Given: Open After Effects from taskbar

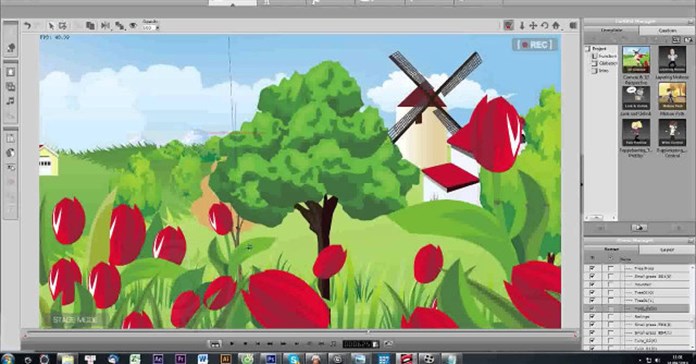Looking at the screenshot, I should pyautogui.click(x=158, y=359).
